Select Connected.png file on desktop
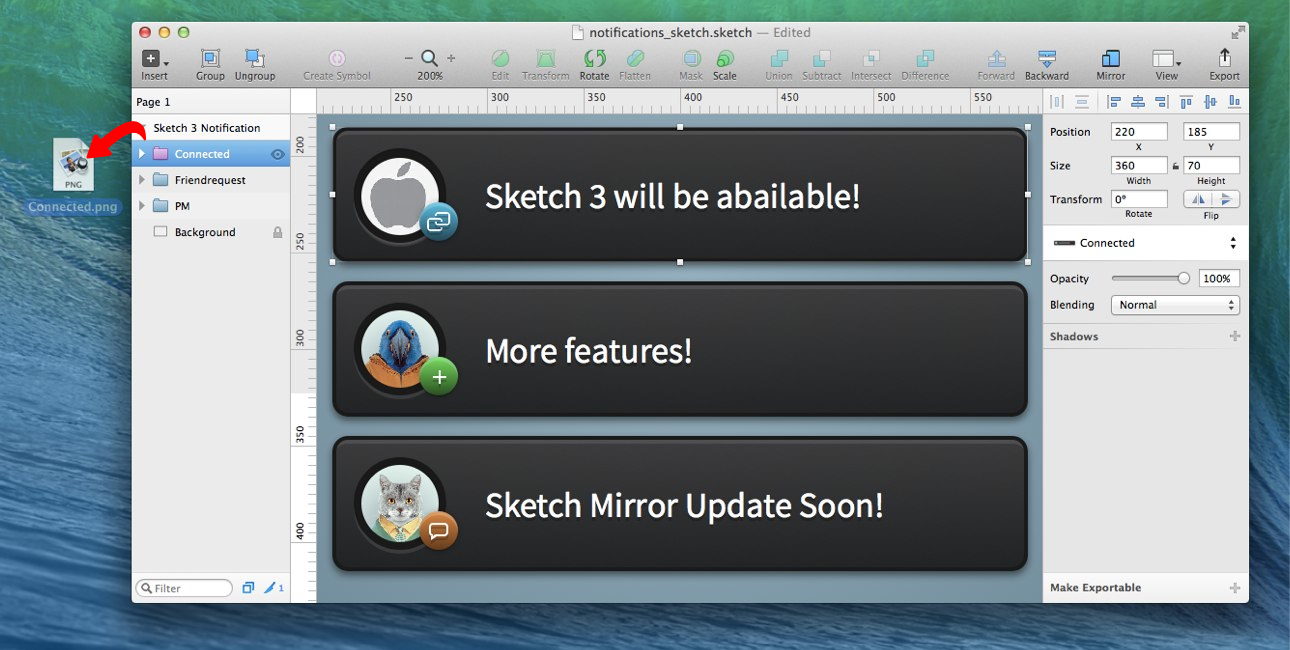 pos(74,176)
